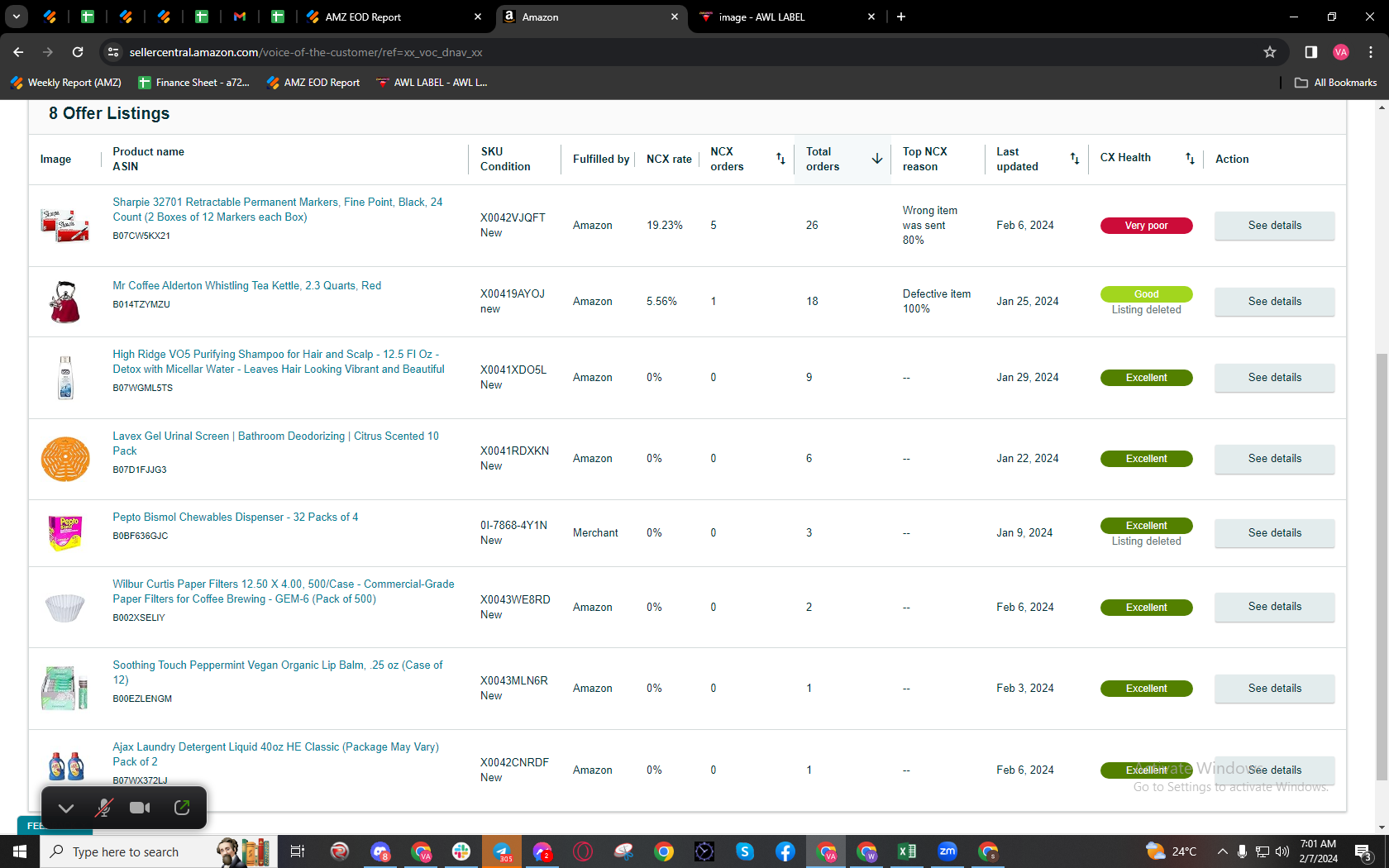Go back to the previous page
Viewport: 1389px width, 868px height.
point(18,52)
